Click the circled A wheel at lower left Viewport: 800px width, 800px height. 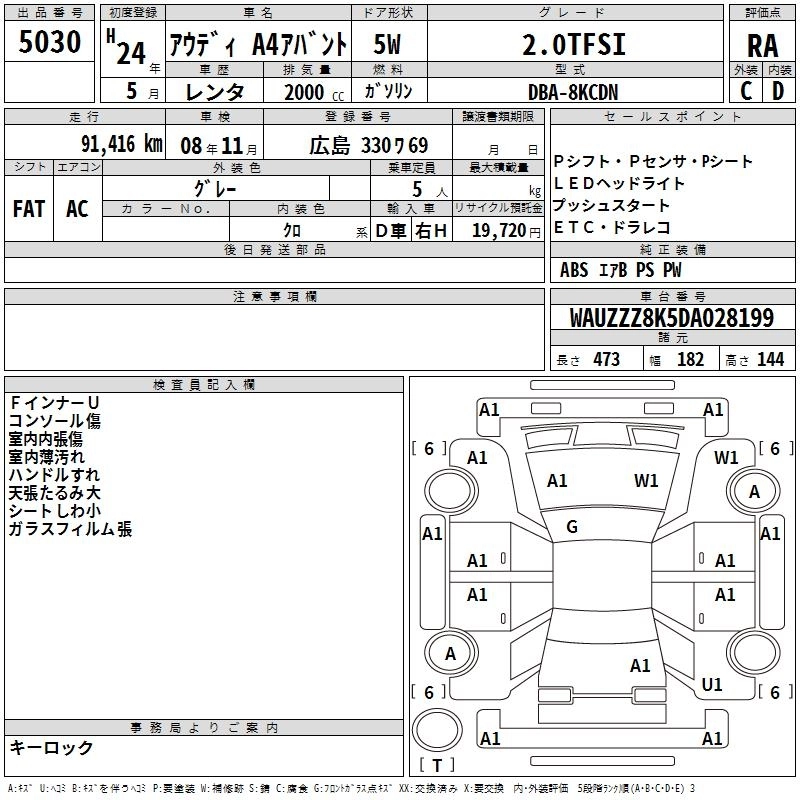450,654
